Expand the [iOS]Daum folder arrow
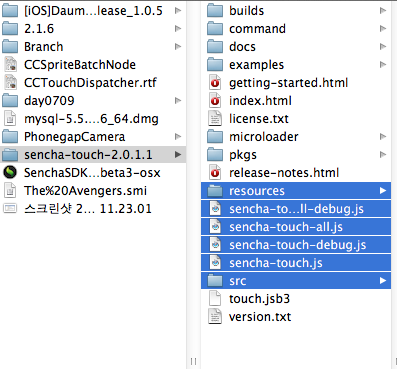This screenshot has width=397, height=369. pyautogui.click(x=178, y=10)
